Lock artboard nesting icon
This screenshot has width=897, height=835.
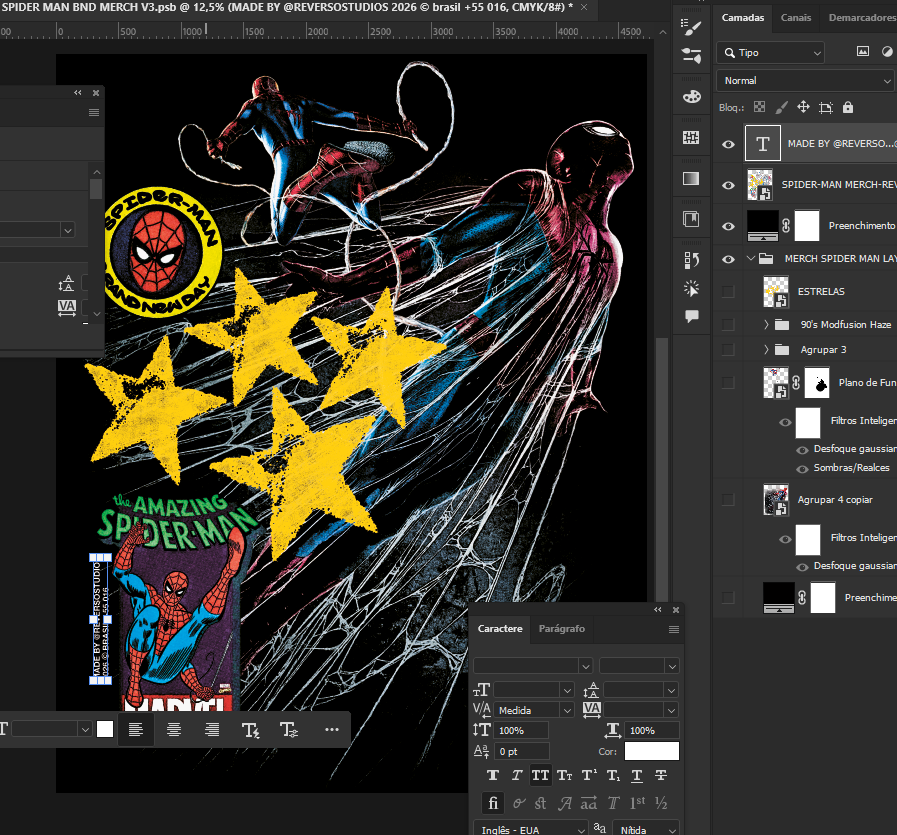click(x=825, y=107)
